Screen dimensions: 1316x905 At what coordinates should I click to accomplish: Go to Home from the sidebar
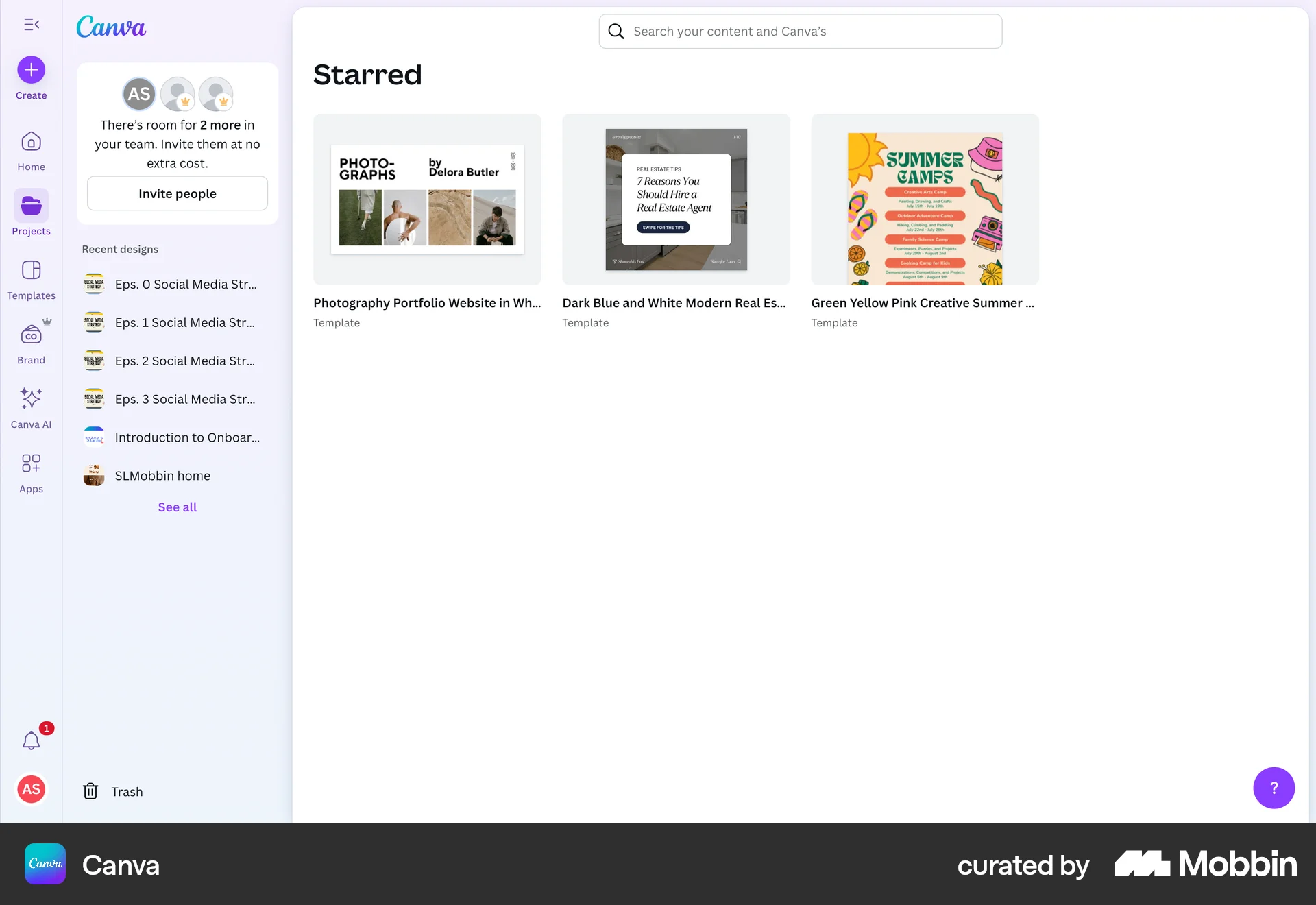click(x=30, y=149)
